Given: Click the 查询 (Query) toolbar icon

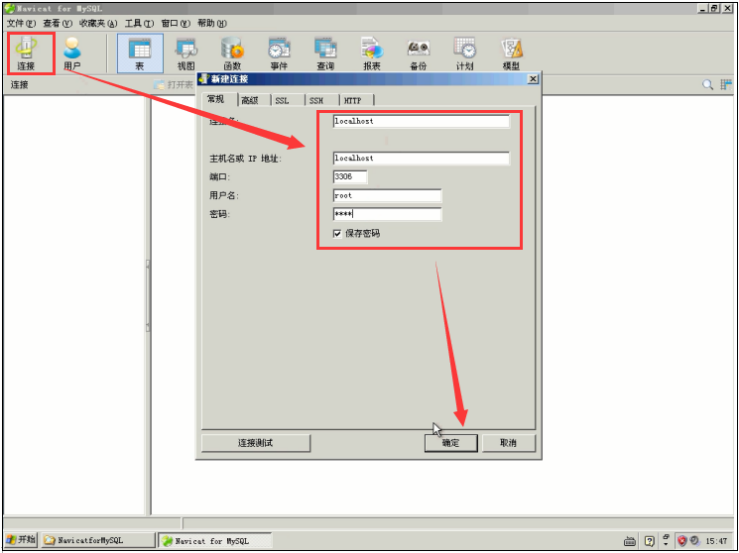Looking at the screenshot, I should point(325,52).
